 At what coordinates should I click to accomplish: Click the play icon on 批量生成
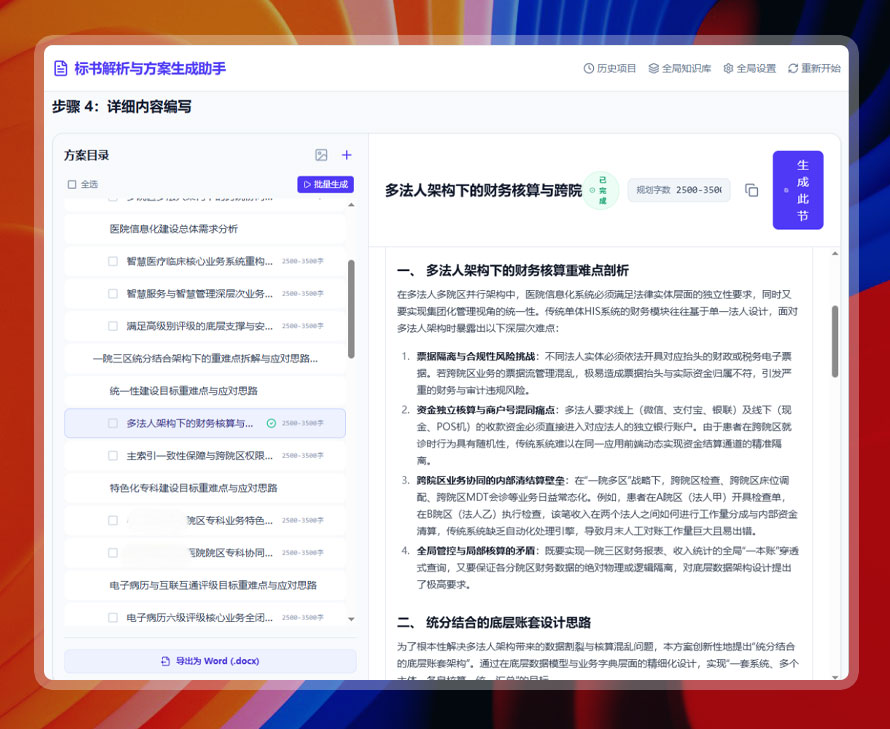(307, 185)
